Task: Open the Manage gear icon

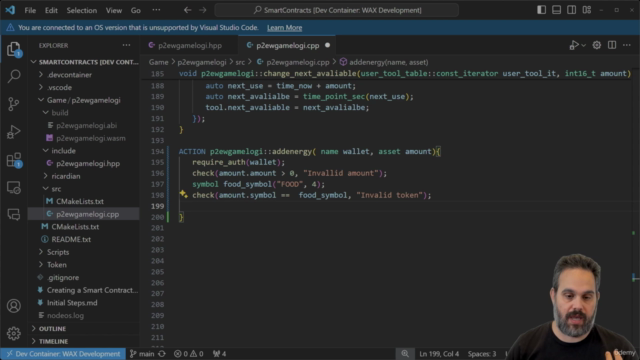Action: coord(13,333)
